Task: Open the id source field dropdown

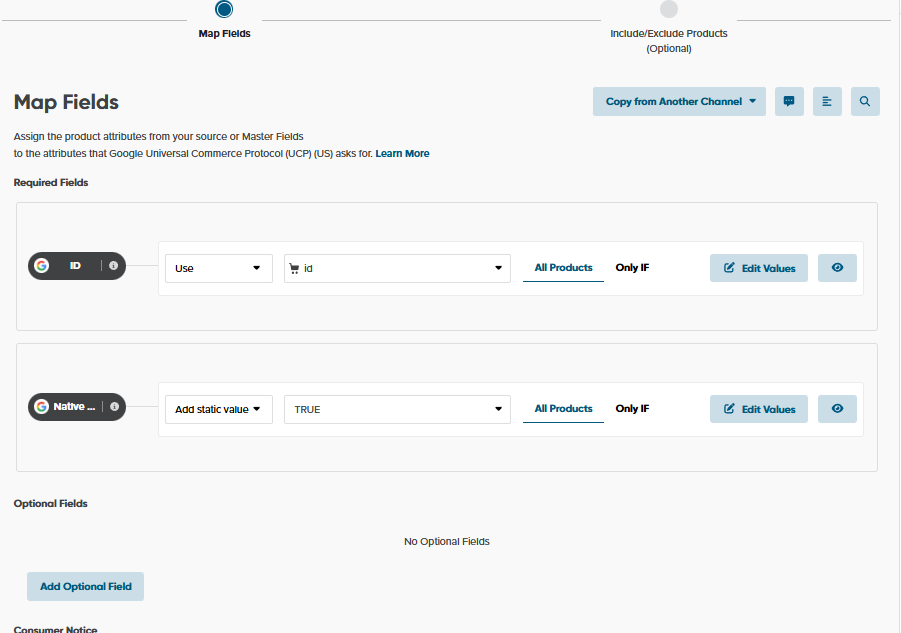Action: tap(396, 268)
